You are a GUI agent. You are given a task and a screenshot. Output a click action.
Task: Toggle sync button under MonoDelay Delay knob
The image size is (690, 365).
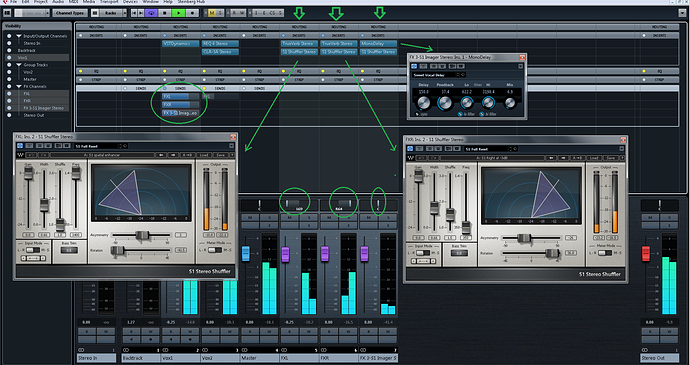coord(417,114)
